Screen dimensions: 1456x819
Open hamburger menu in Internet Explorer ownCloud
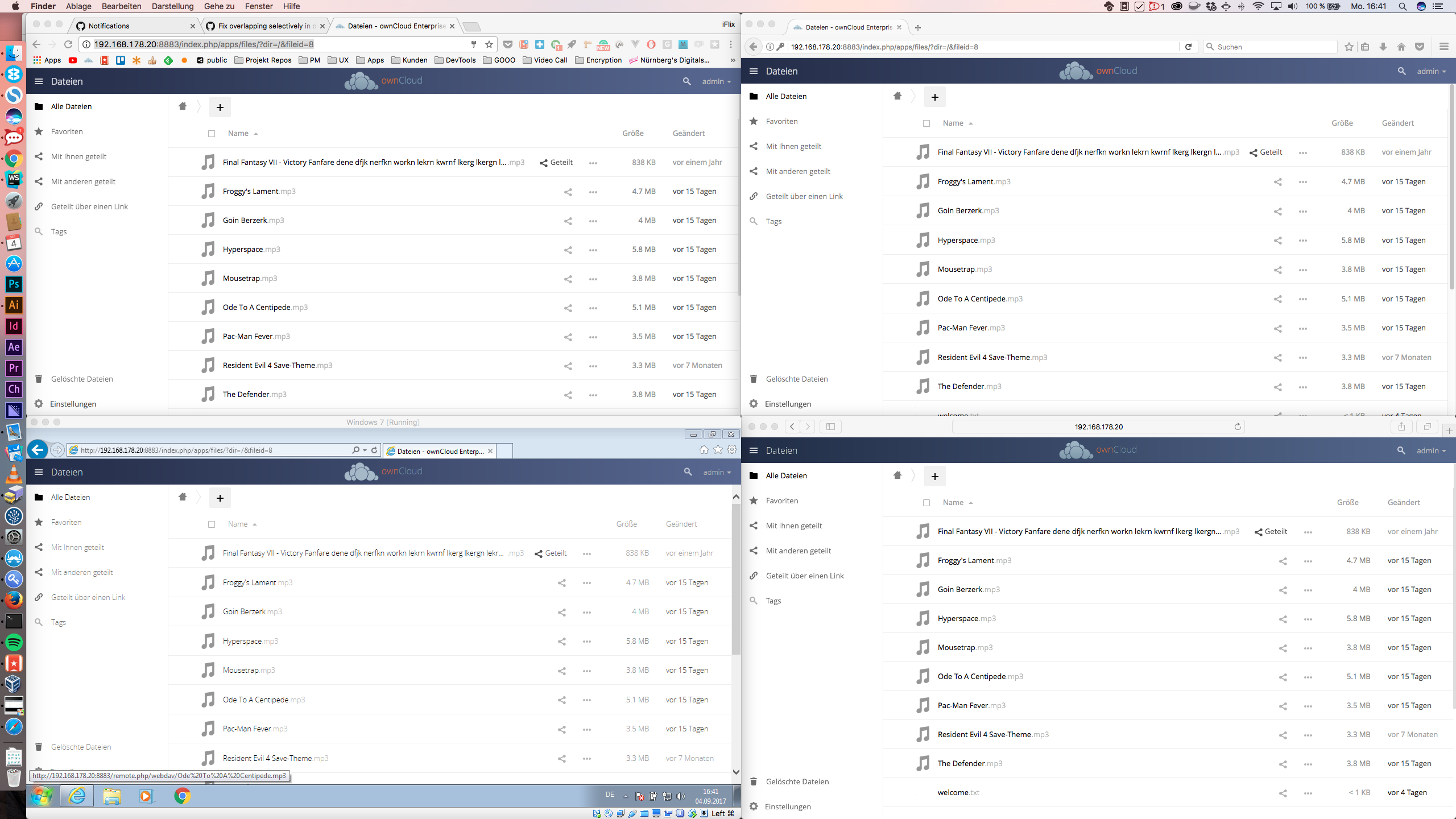click(39, 472)
